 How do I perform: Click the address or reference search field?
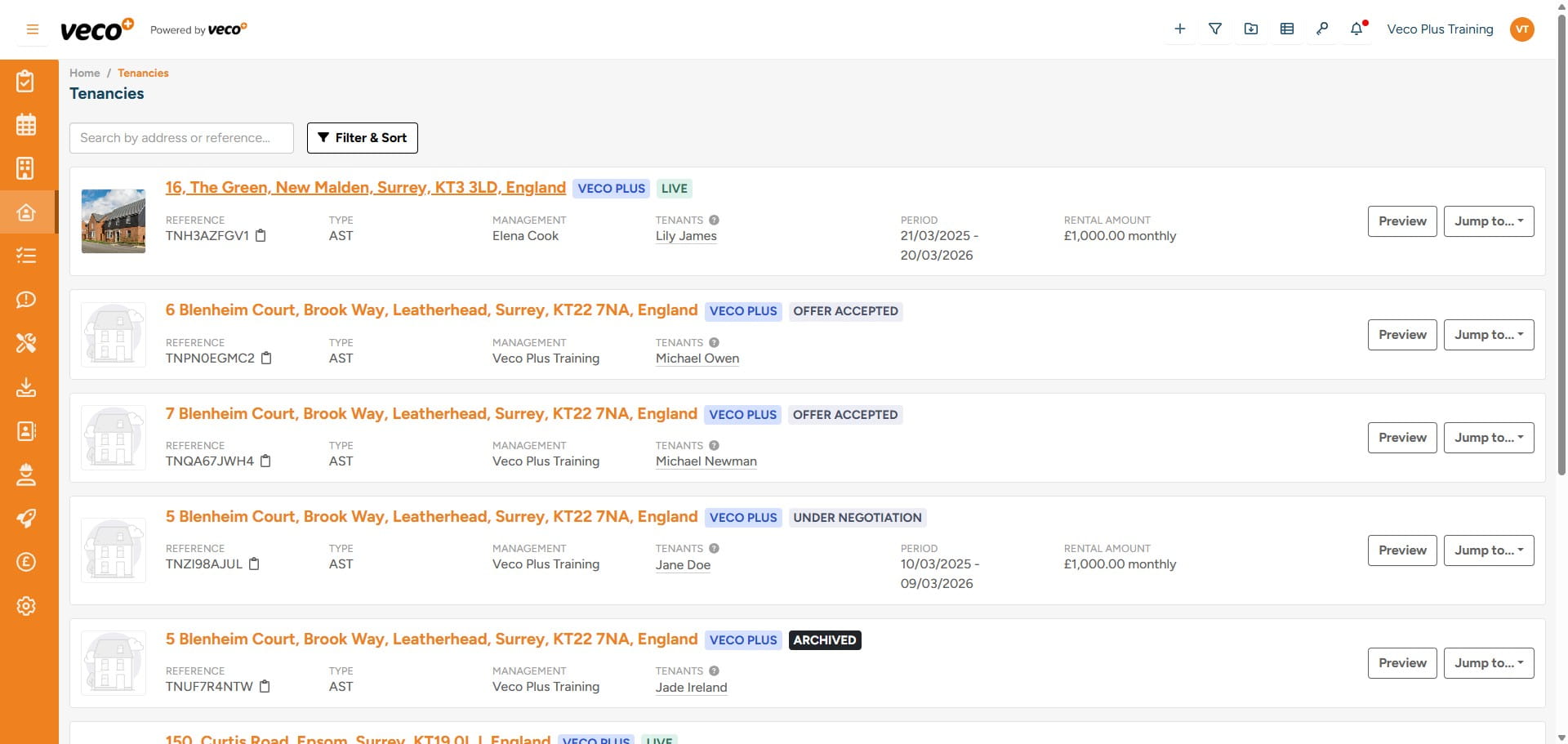coord(181,138)
